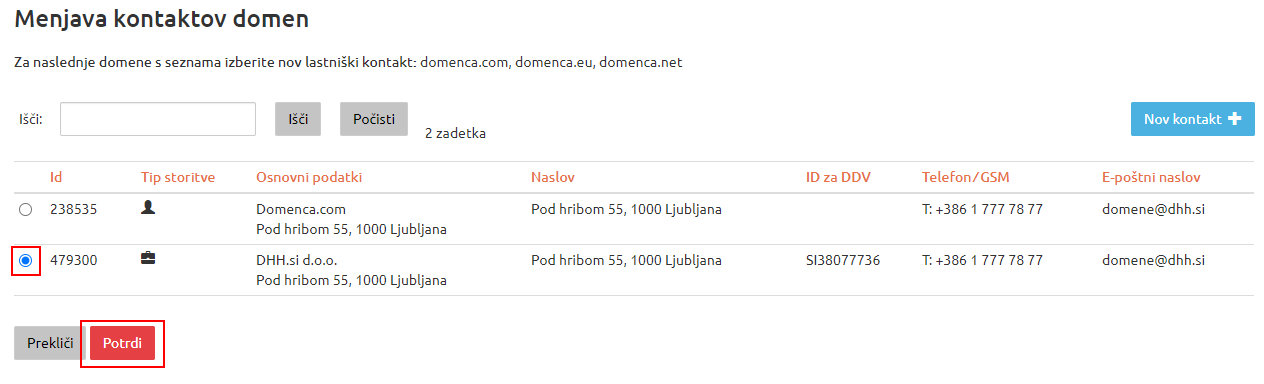Cancel using the Prekliči button

(50, 343)
